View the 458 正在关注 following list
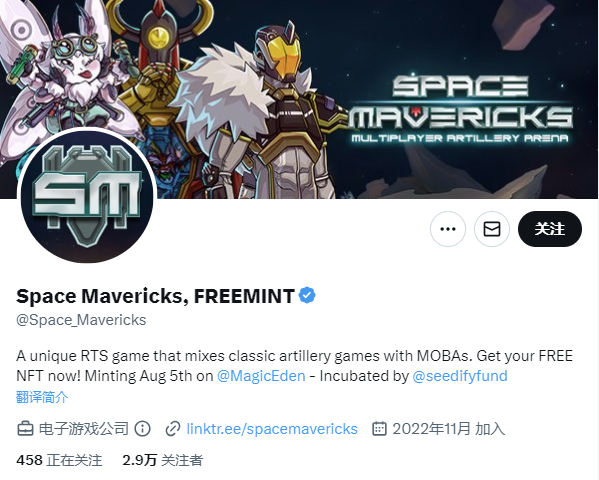The height and width of the screenshot is (480, 599). click(x=59, y=460)
